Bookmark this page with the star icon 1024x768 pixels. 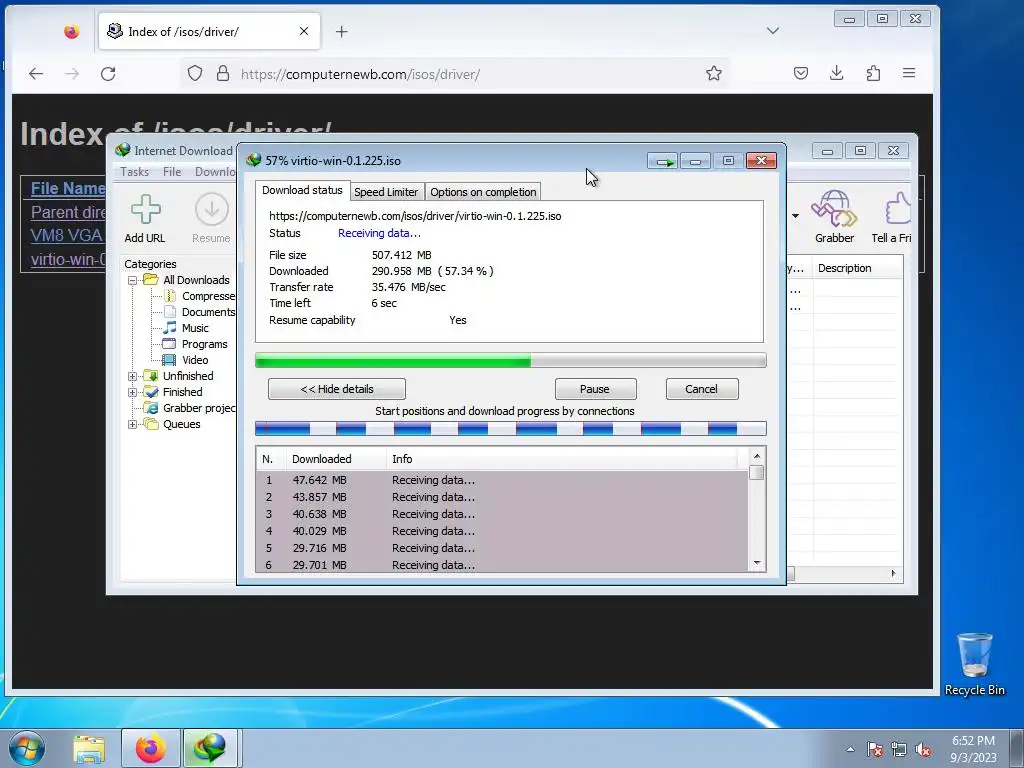coord(714,73)
